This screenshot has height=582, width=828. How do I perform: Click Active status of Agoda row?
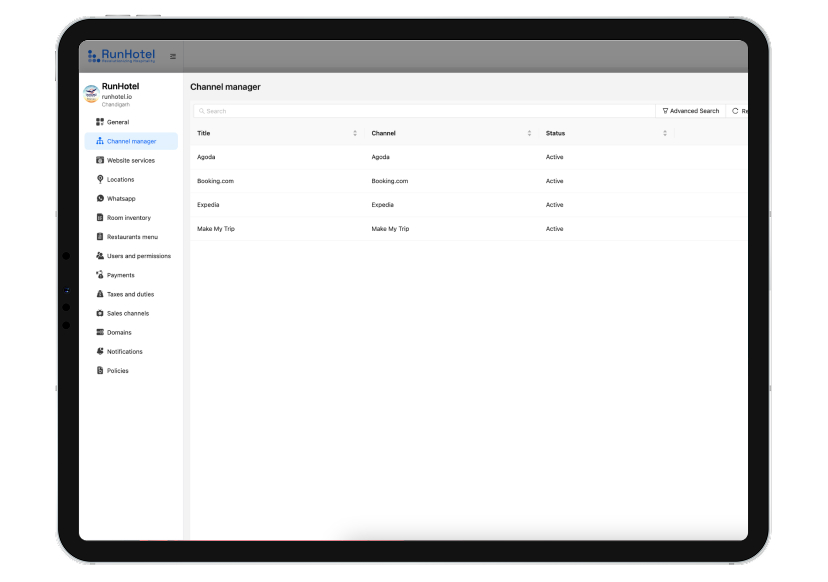coord(554,157)
